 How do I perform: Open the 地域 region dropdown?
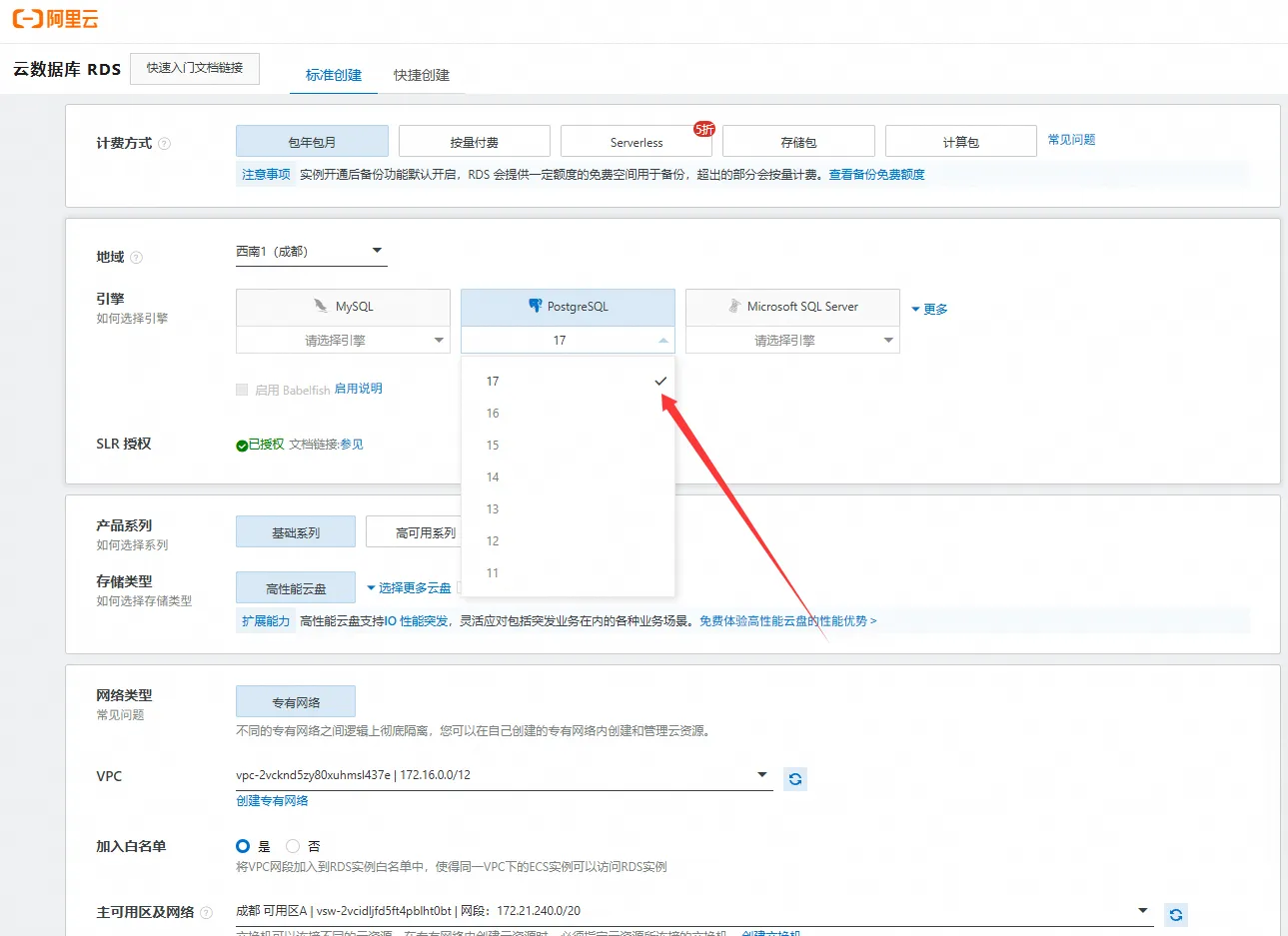pos(311,252)
